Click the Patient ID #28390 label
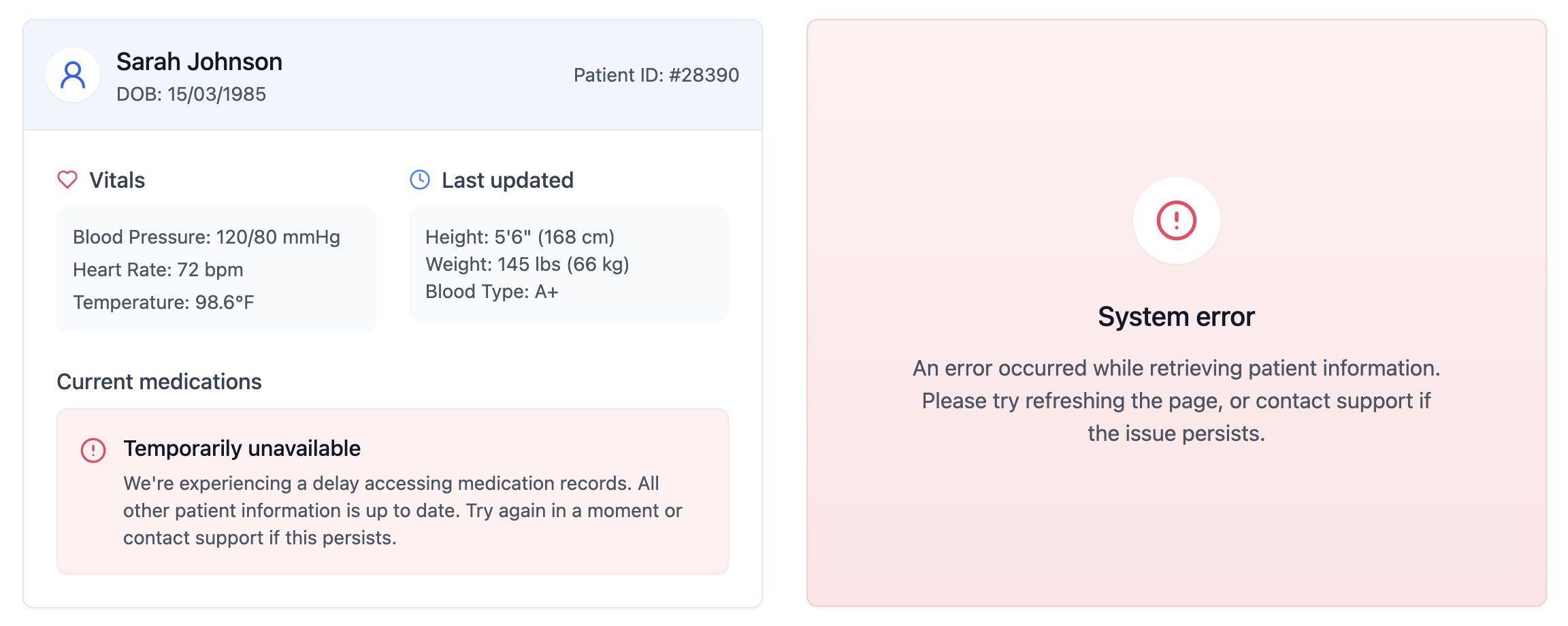This screenshot has width=1568, height=626. (655, 76)
